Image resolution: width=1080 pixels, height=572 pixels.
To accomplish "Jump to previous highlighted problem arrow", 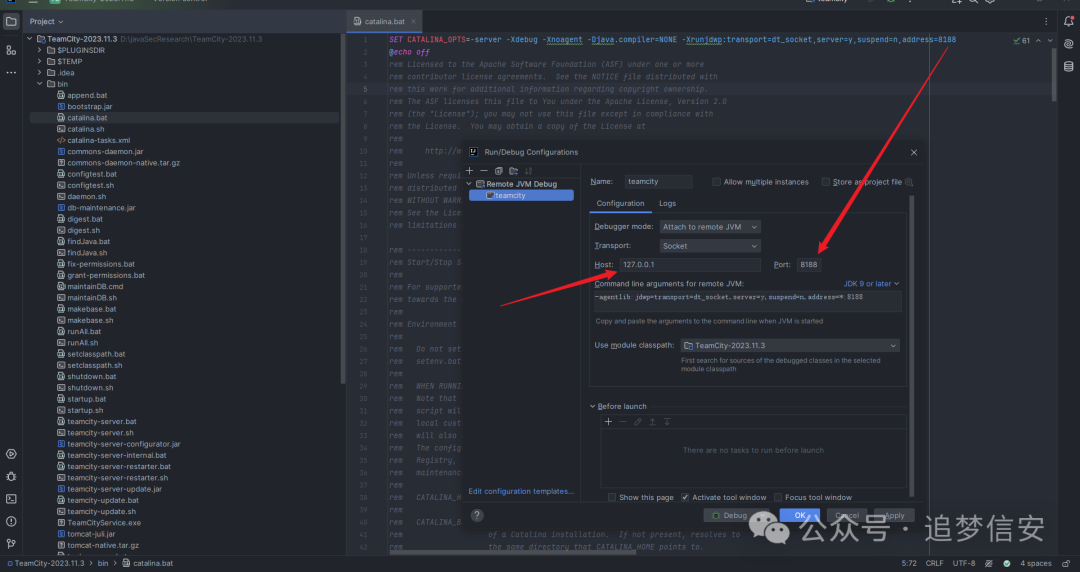I will click(x=1038, y=41).
